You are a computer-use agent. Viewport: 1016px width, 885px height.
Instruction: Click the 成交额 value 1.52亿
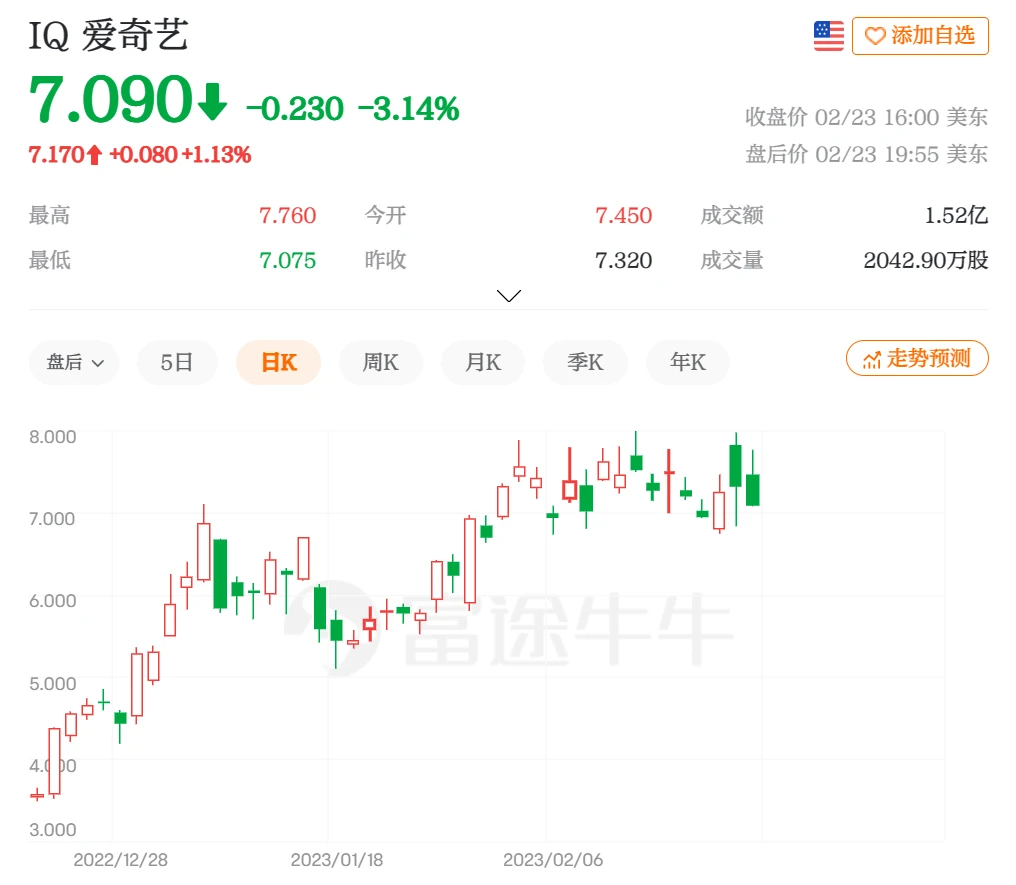pyautogui.click(x=956, y=215)
